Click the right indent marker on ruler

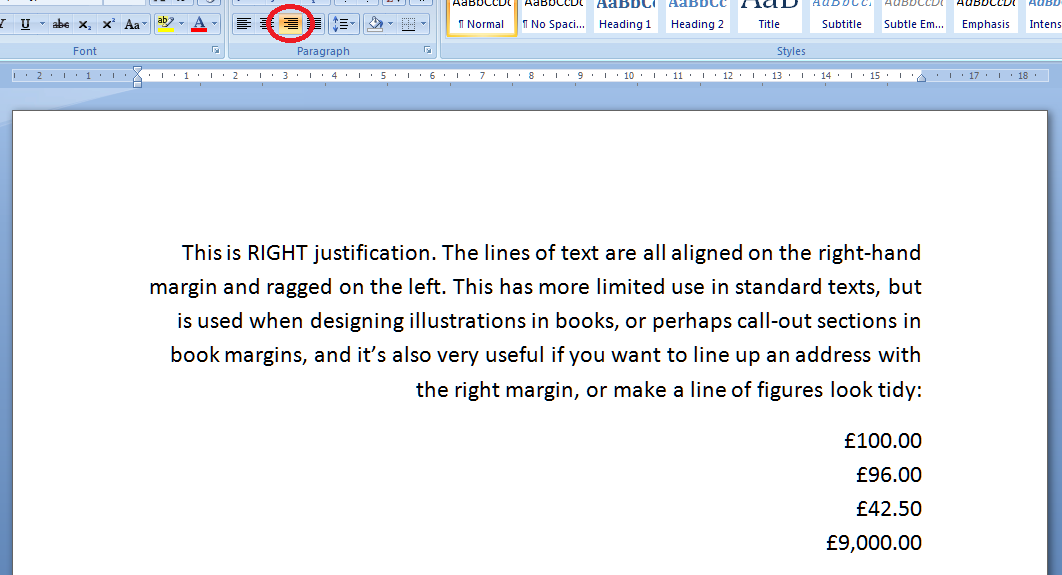(921, 78)
